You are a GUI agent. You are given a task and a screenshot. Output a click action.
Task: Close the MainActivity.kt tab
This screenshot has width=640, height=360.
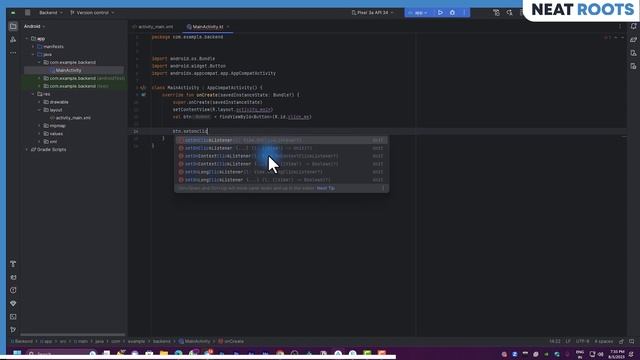pos(228,27)
